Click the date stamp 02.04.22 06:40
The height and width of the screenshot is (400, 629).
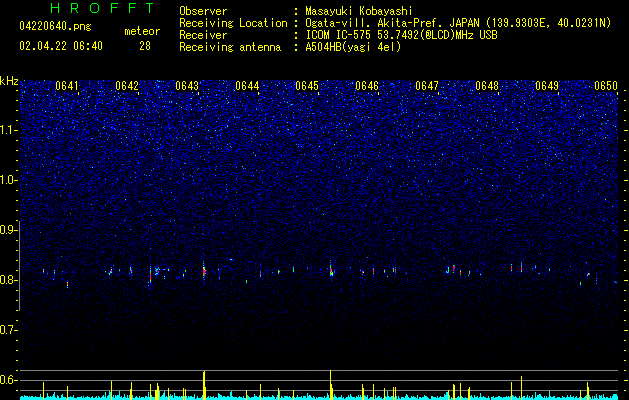(61, 46)
